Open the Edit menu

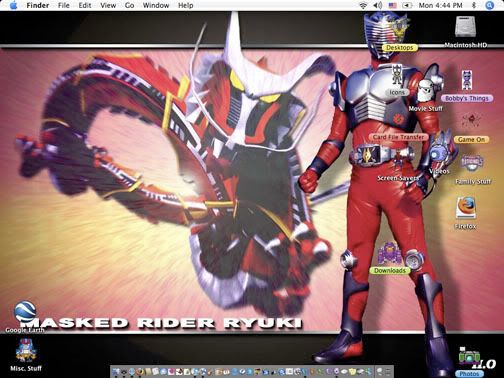(x=85, y=5)
